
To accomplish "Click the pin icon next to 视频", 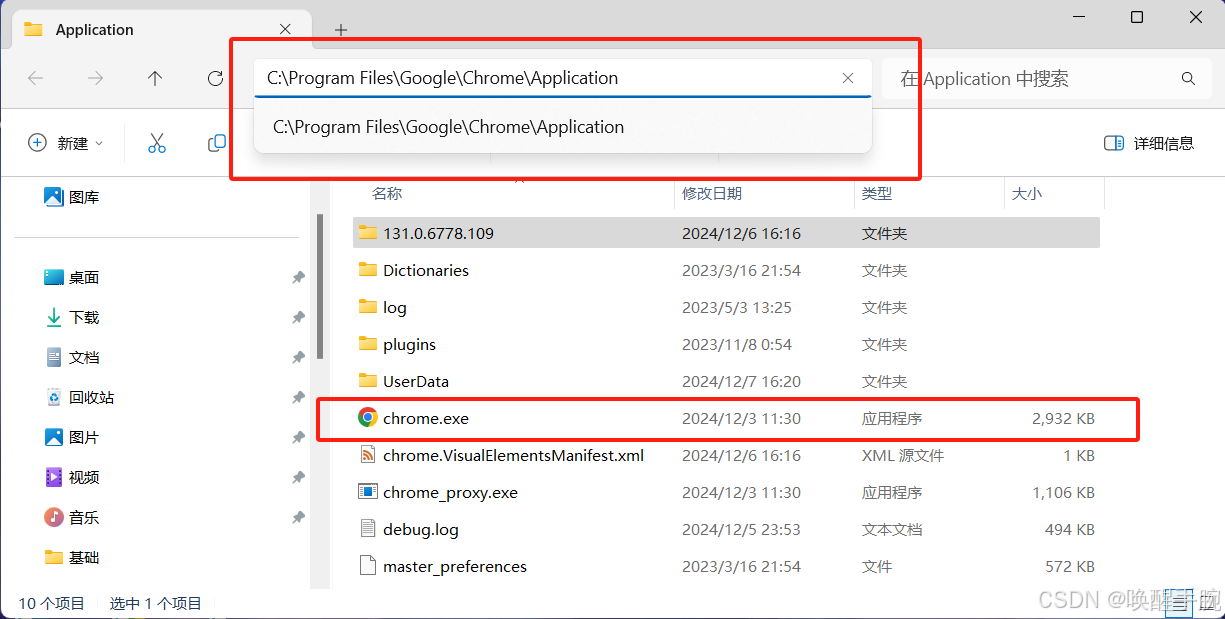I will pos(298,477).
